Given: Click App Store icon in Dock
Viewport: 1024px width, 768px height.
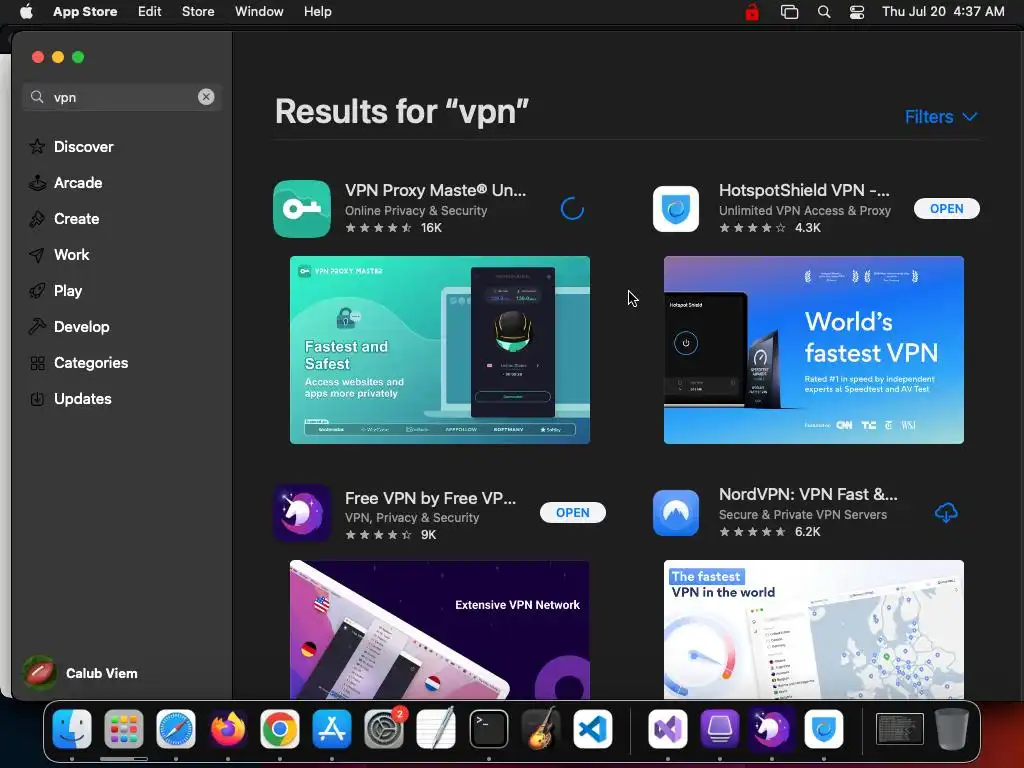Looking at the screenshot, I should [x=332, y=729].
